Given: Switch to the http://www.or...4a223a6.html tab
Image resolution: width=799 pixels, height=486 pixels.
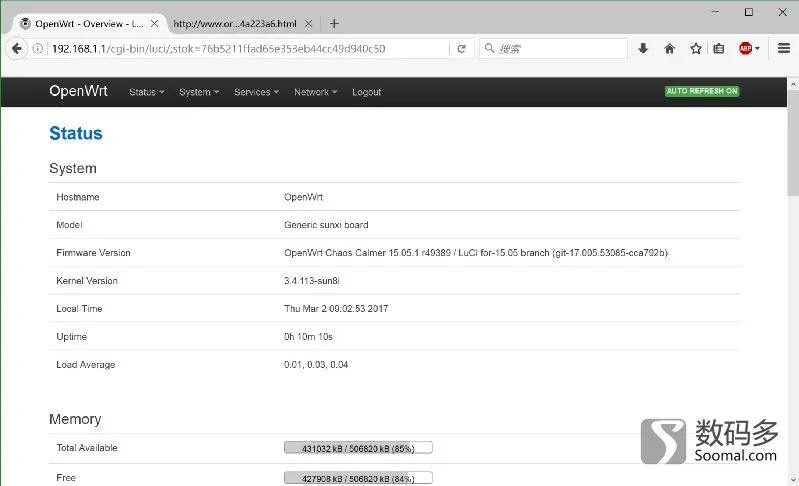Looking at the screenshot, I should click(235, 23).
